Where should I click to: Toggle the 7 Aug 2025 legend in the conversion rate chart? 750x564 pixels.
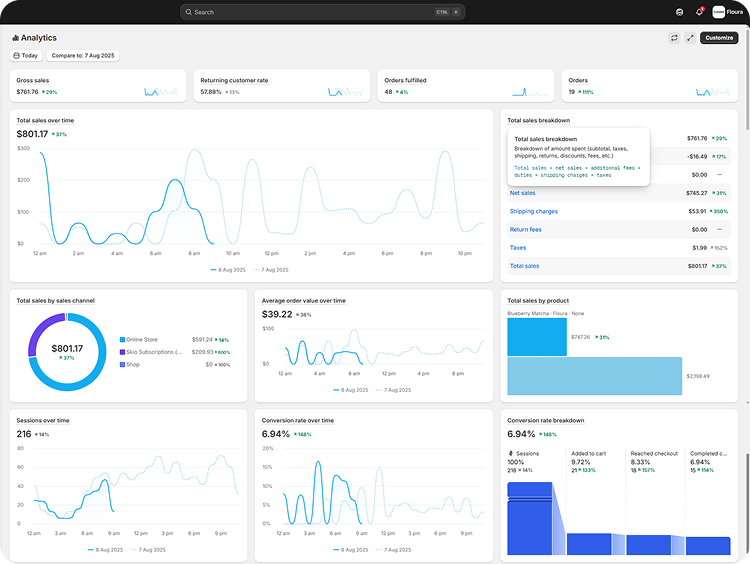tap(394, 550)
